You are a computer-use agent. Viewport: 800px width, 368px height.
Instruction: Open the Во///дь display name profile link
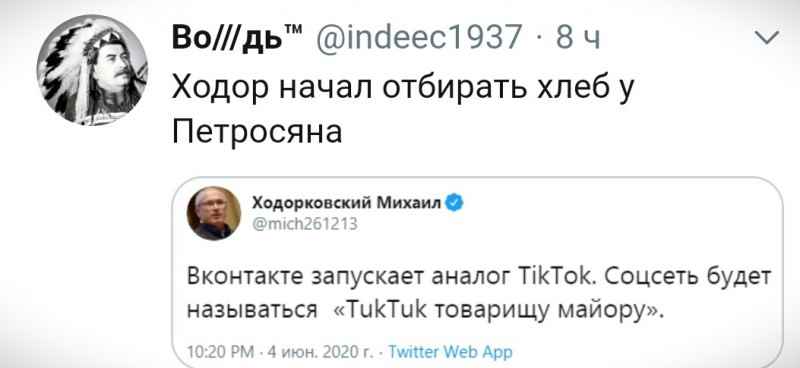[x=237, y=38]
